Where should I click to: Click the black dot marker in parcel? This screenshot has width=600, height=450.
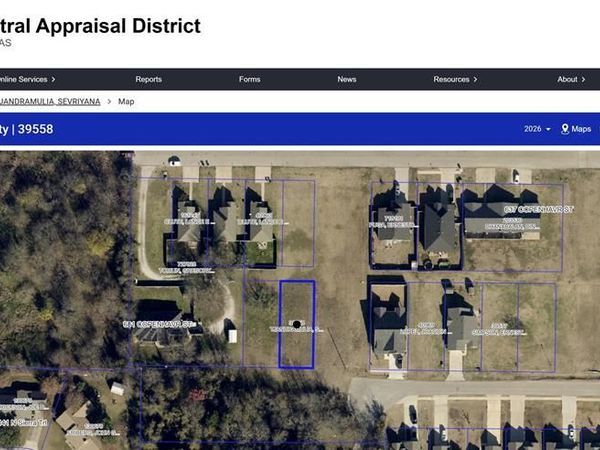[x=297, y=324]
